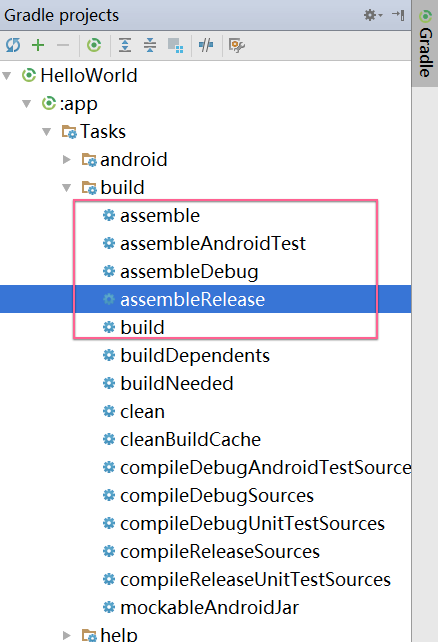This screenshot has height=642, width=438.
Task: Hide the Gradle projects panel
Action: pos(398,15)
